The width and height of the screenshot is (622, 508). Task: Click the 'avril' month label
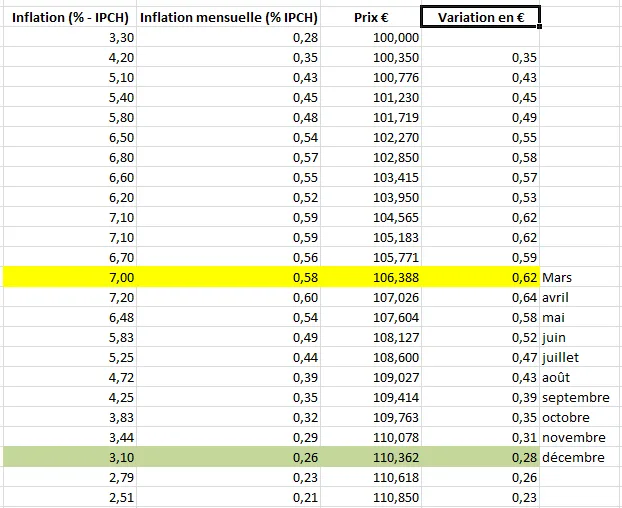tap(556, 297)
